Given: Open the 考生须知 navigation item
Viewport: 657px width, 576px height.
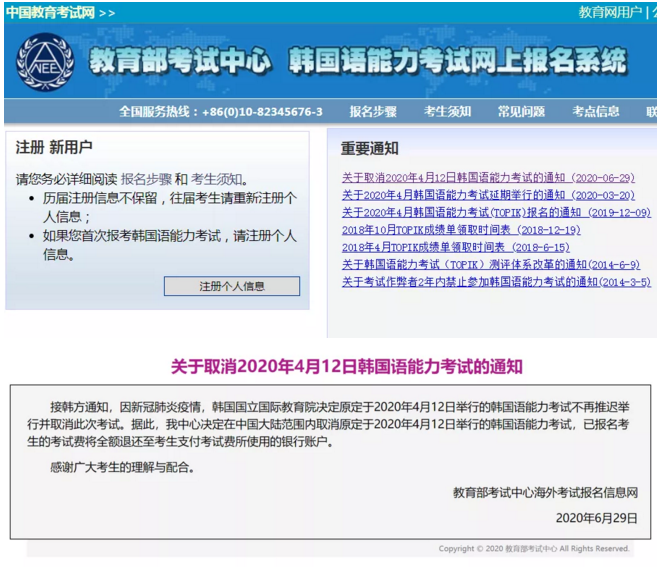Looking at the screenshot, I should (x=447, y=111).
